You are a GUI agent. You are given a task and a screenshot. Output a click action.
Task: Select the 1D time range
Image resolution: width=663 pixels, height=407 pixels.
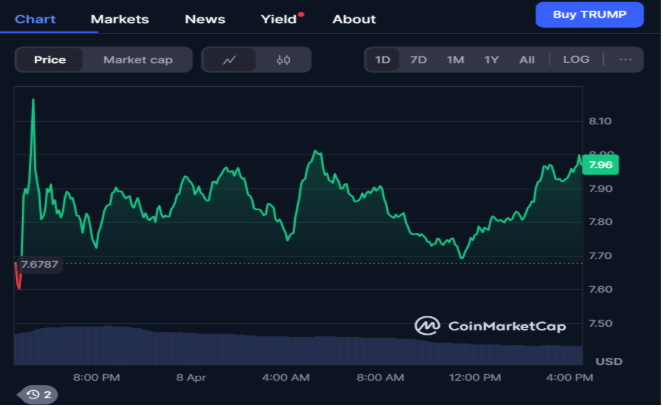[x=383, y=60]
